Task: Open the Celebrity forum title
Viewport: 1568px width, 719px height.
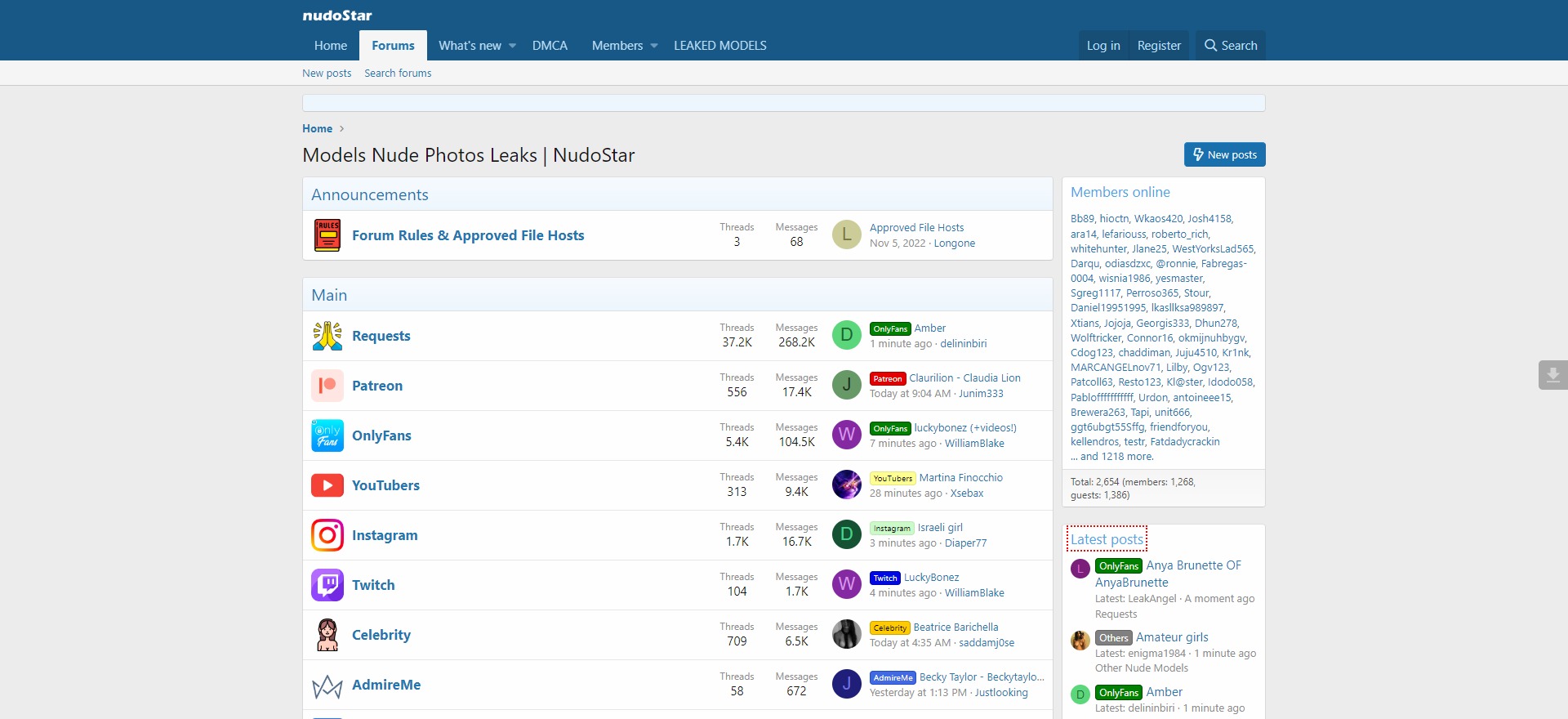Action: click(x=381, y=635)
